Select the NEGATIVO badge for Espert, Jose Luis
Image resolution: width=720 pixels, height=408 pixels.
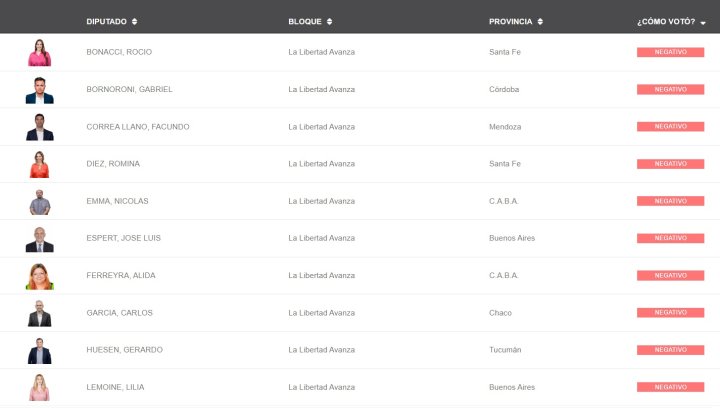tap(670, 238)
